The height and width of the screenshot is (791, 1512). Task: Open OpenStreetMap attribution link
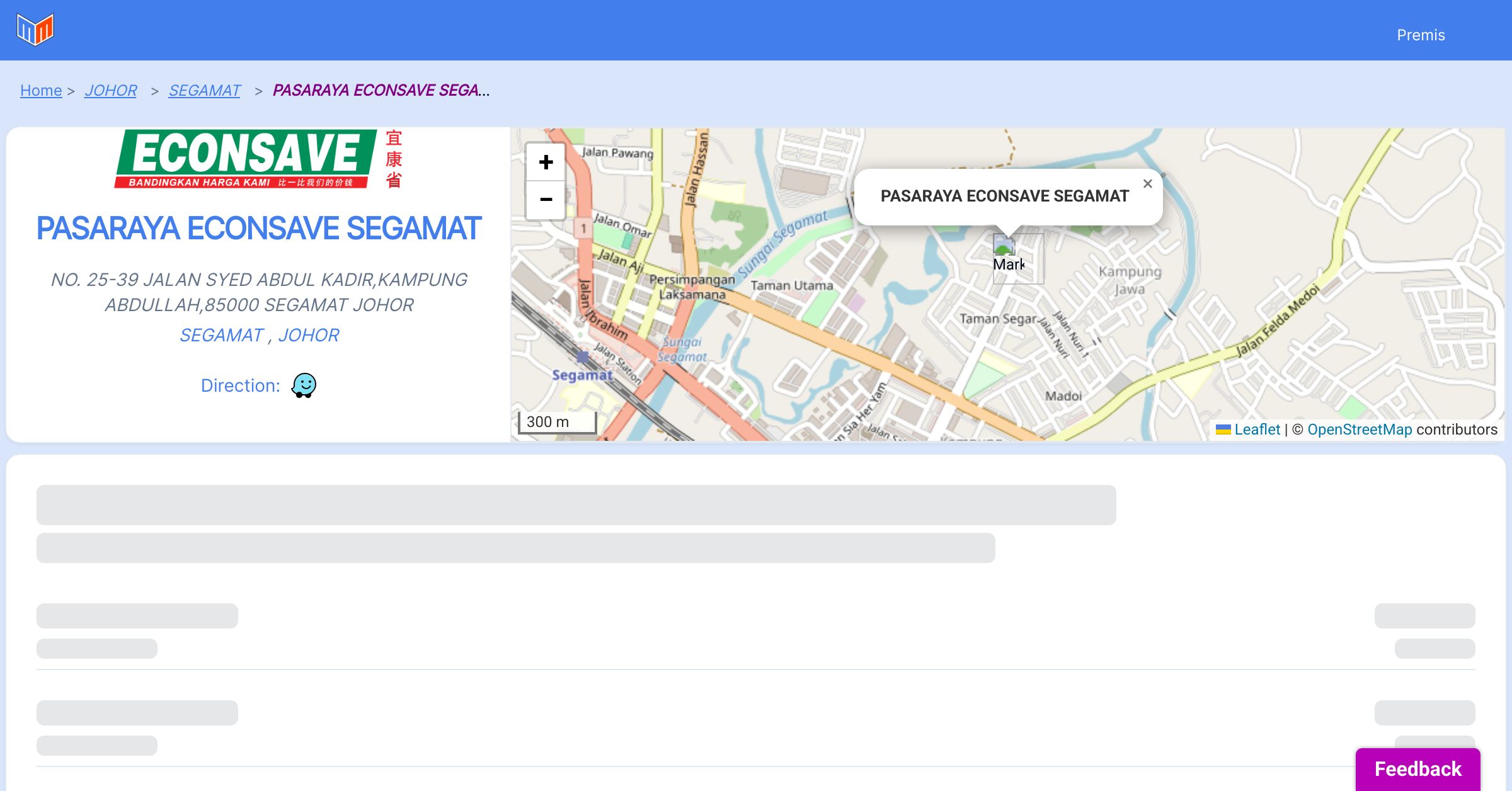[x=1360, y=430]
